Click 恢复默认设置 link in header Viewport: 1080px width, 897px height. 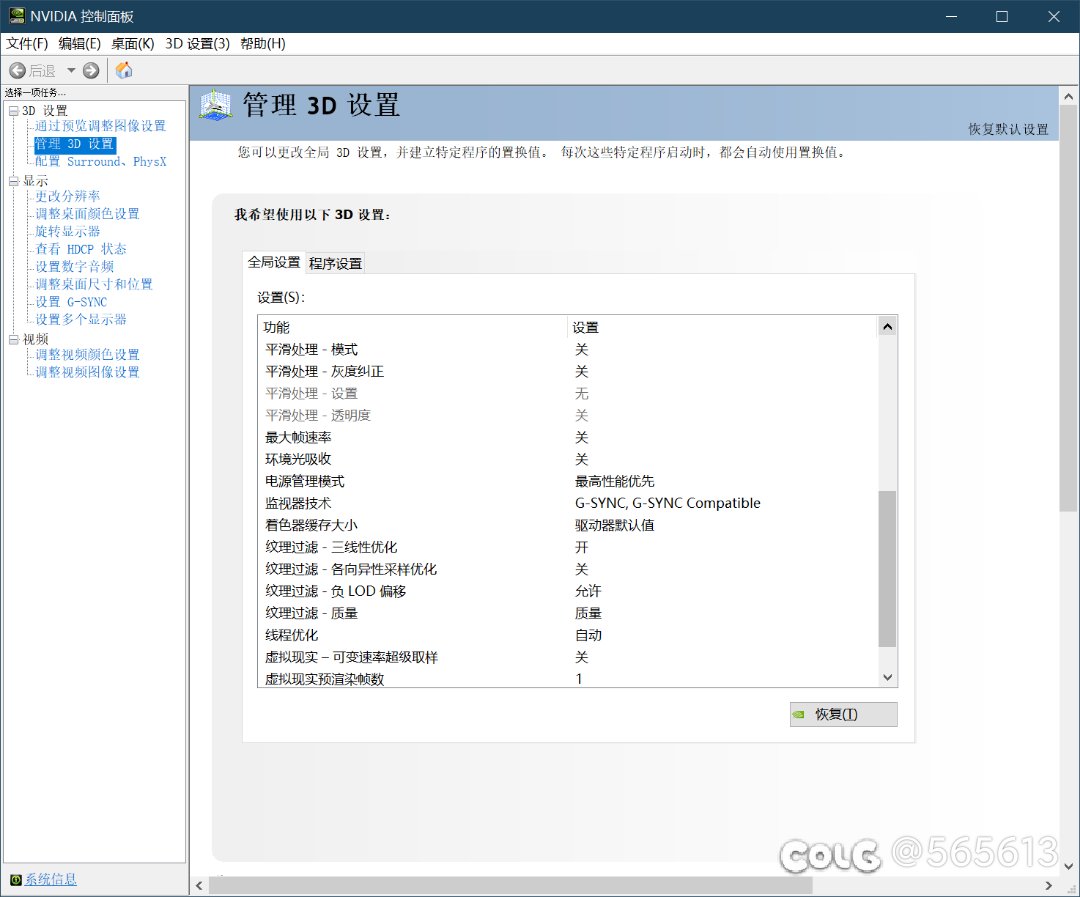click(1008, 129)
